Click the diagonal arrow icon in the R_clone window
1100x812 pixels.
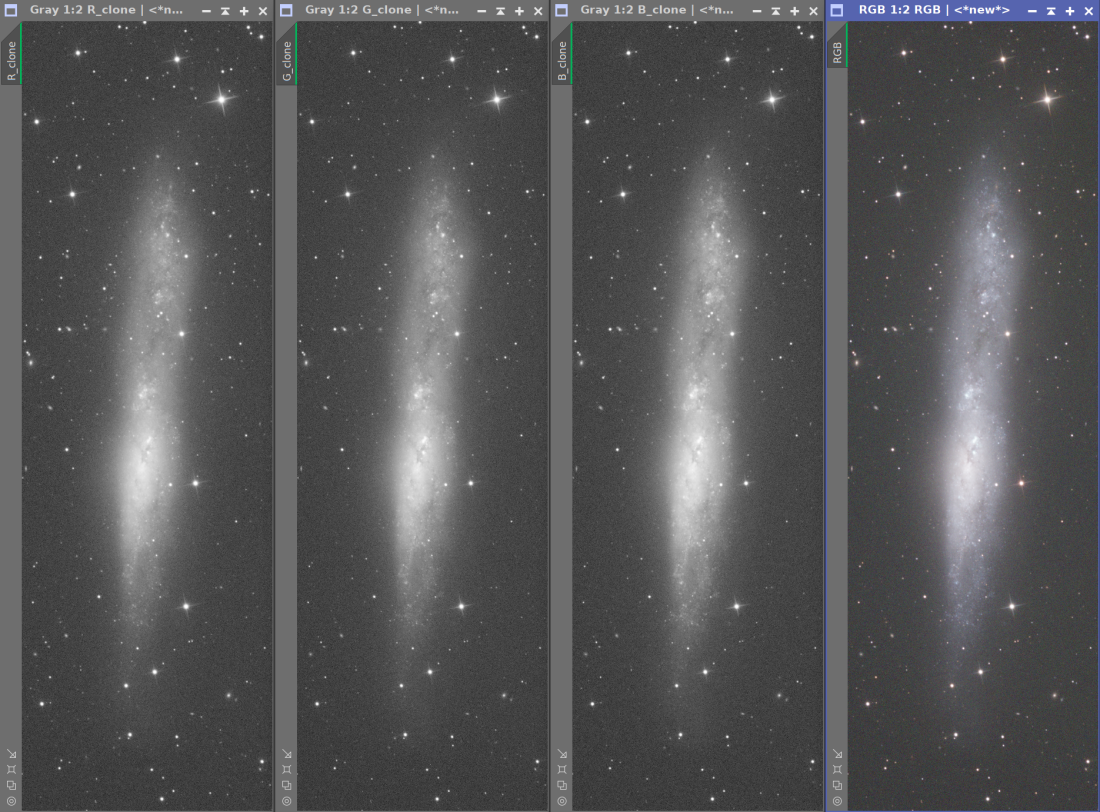pos(11,754)
